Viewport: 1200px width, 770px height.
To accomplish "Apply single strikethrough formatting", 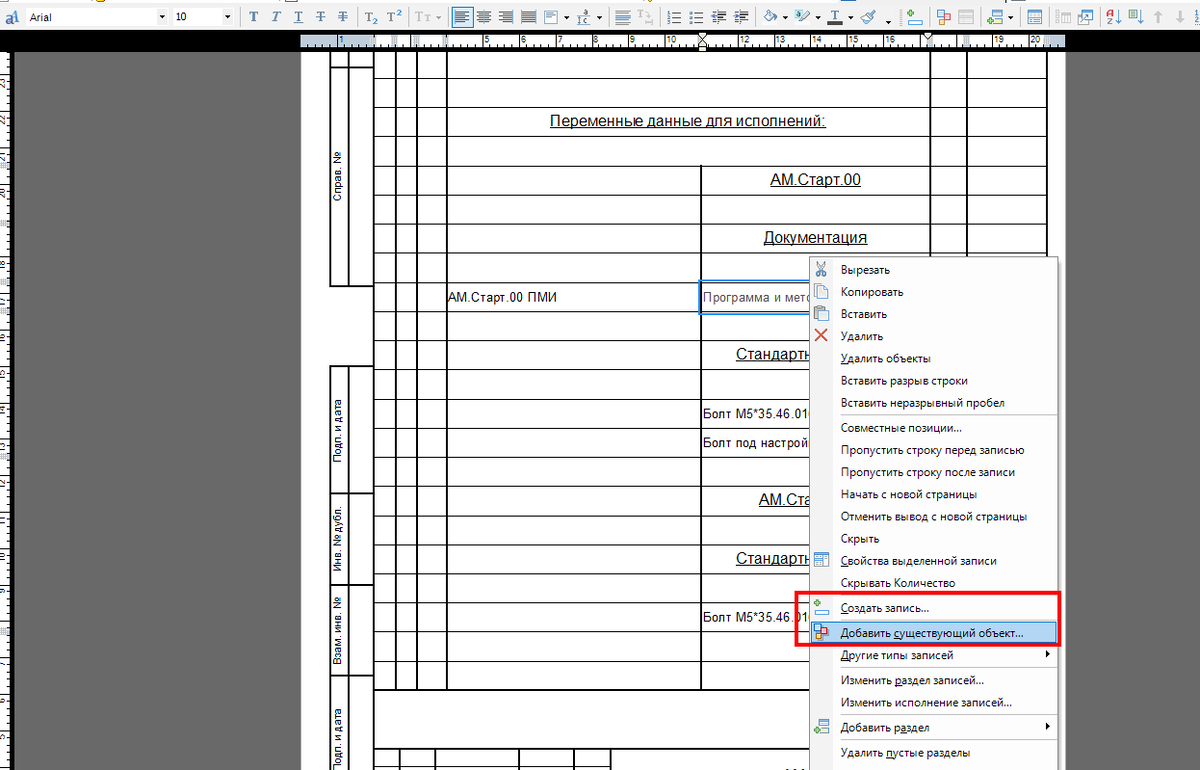I will point(320,17).
